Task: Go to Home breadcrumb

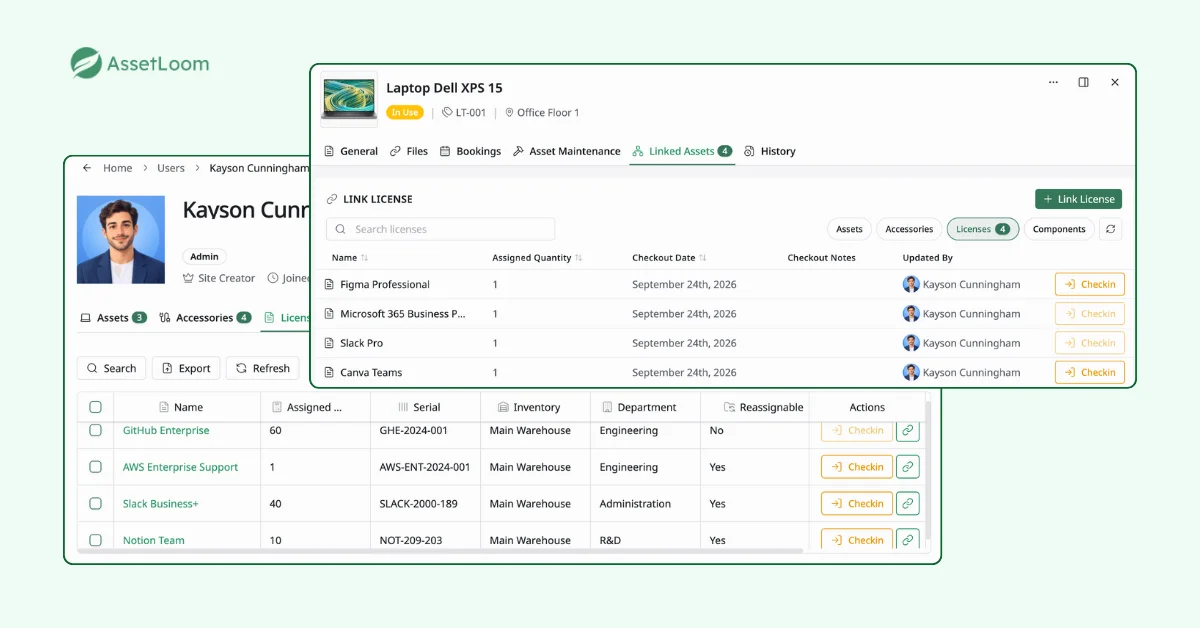Action: pyautogui.click(x=118, y=168)
